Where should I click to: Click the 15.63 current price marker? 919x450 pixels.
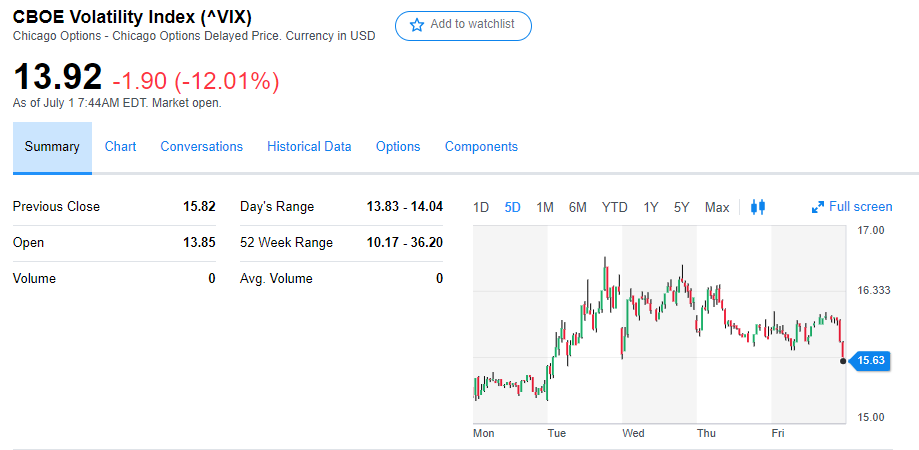[x=870, y=360]
